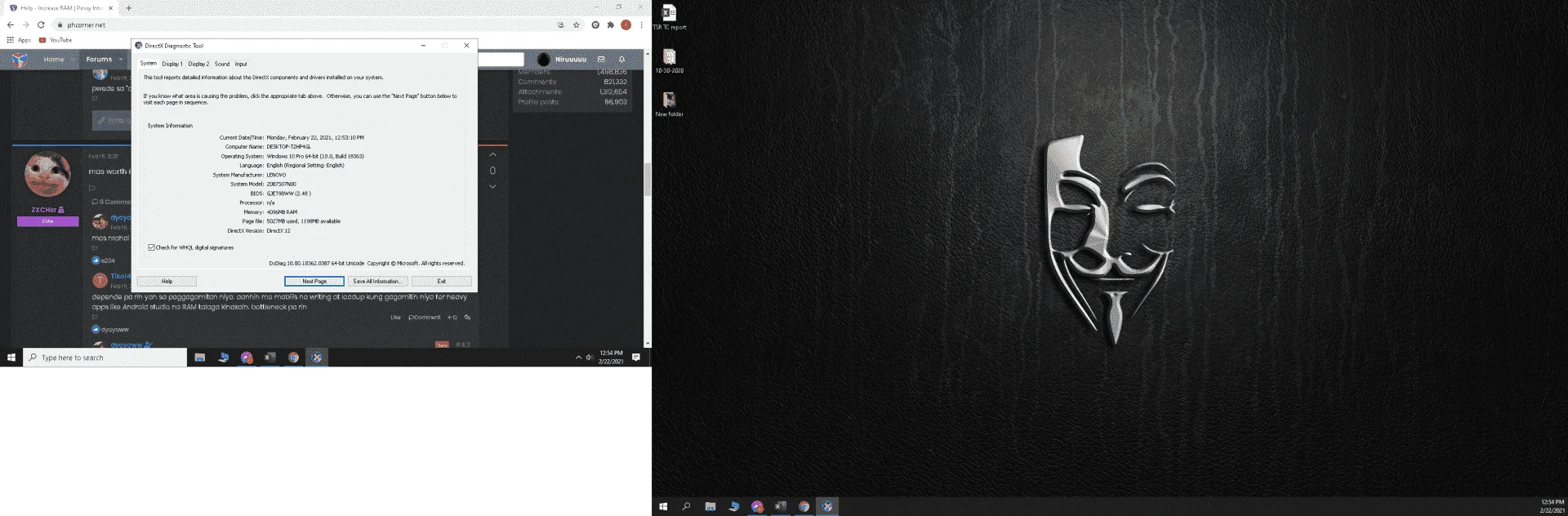Switch to the Display 1 tab
This screenshot has width=1568, height=516.
click(171, 64)
